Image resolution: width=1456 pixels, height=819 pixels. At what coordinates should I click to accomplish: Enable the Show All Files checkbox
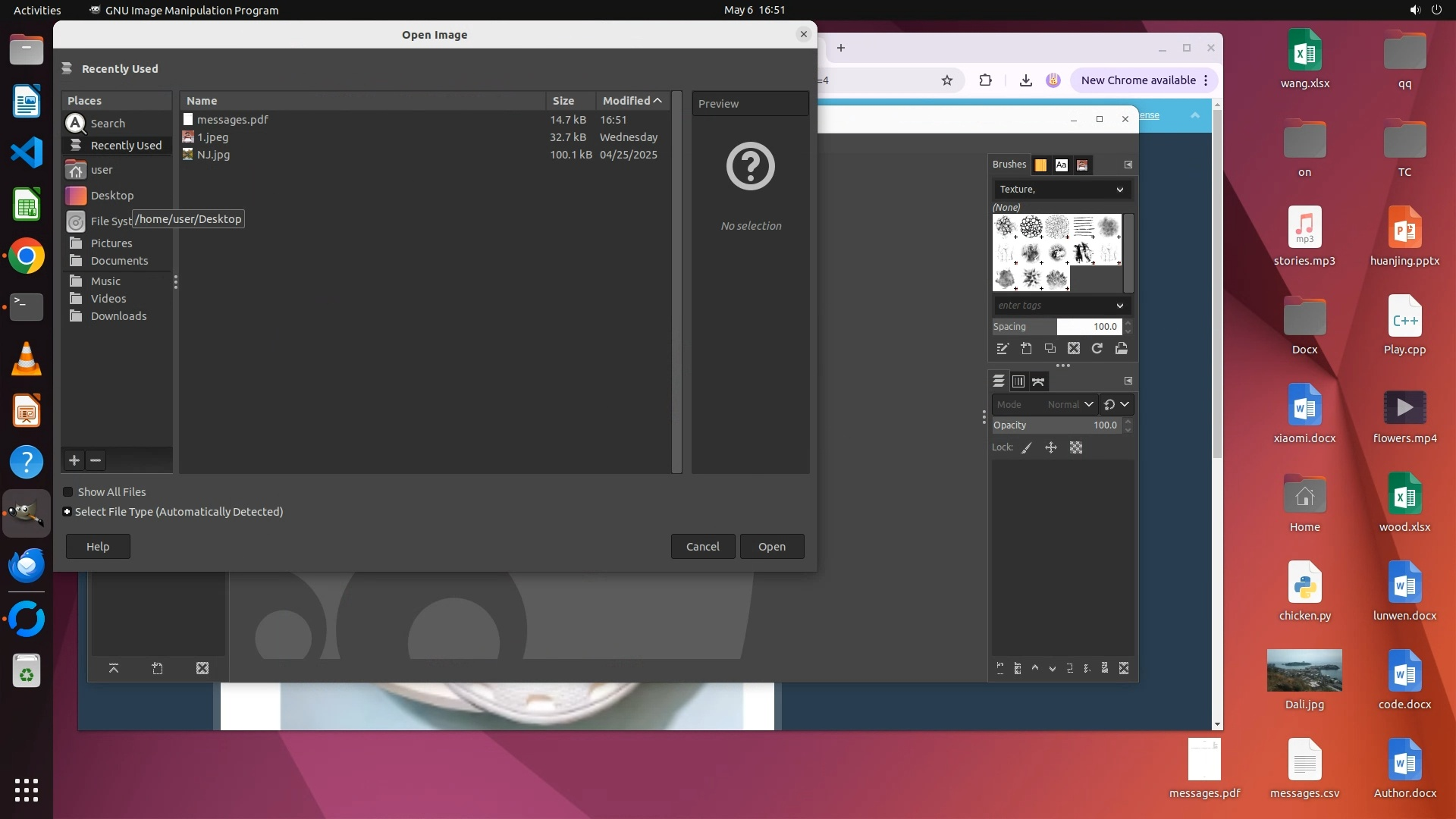(68, 492)
